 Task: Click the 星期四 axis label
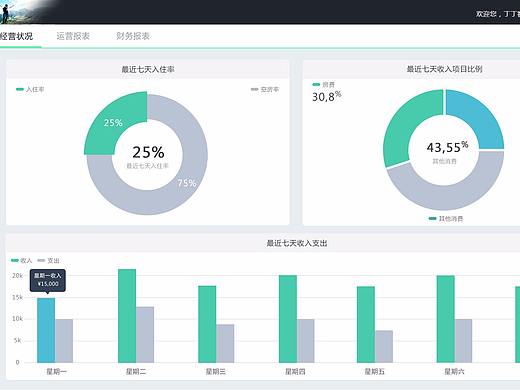click(295, 371)
